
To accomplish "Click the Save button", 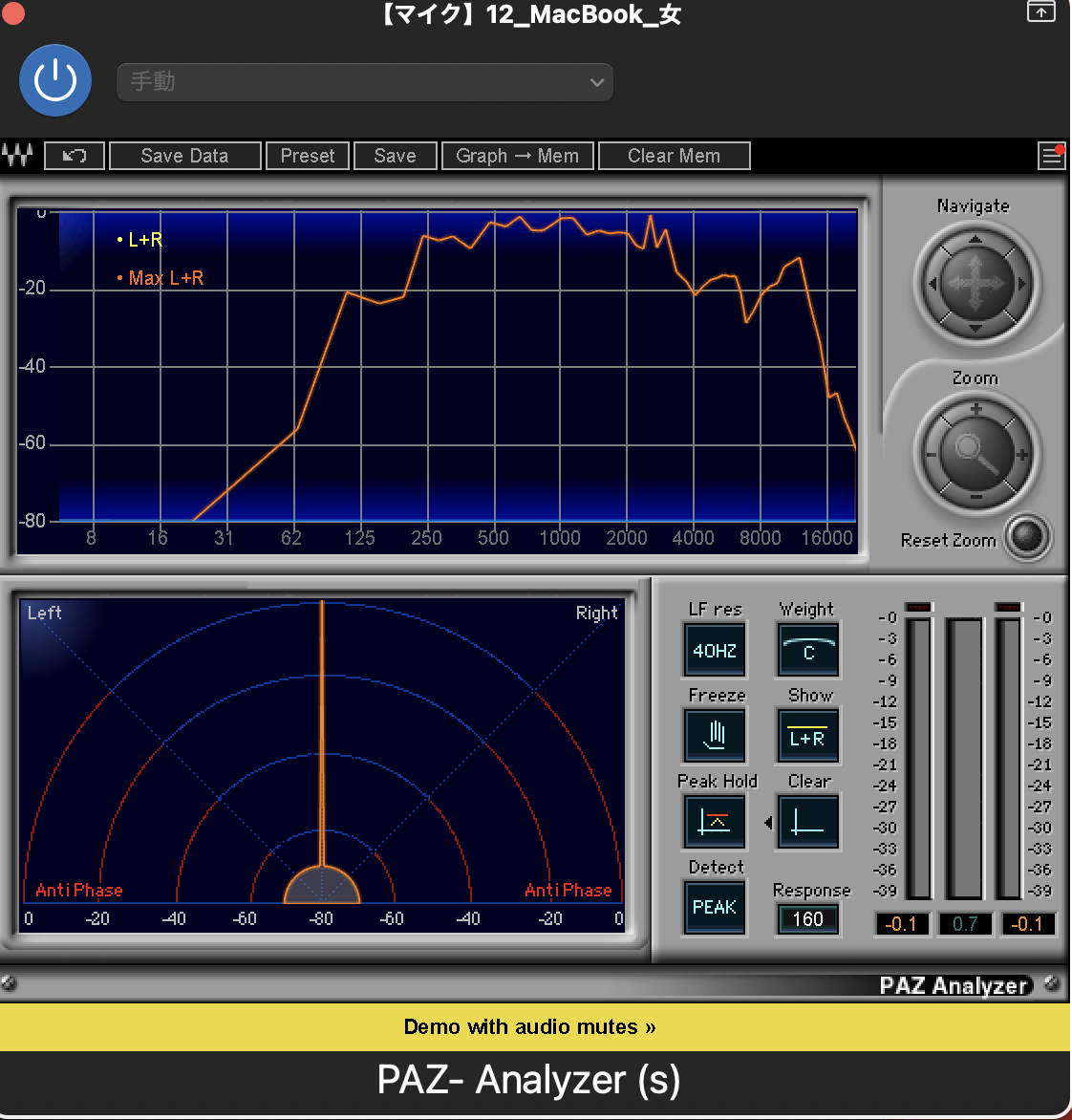I will point(395,156).
